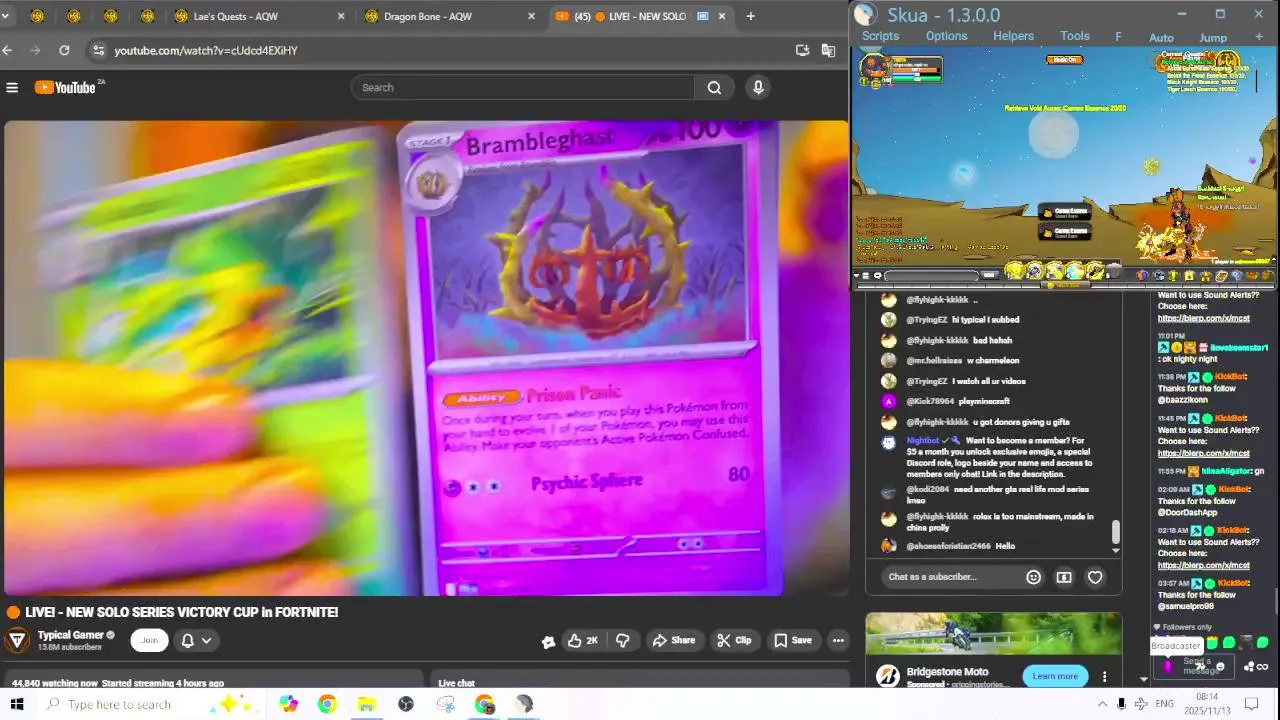Focus the YouTube search box
Viewport: 1280px width, 720px height.
click(523, 88)
